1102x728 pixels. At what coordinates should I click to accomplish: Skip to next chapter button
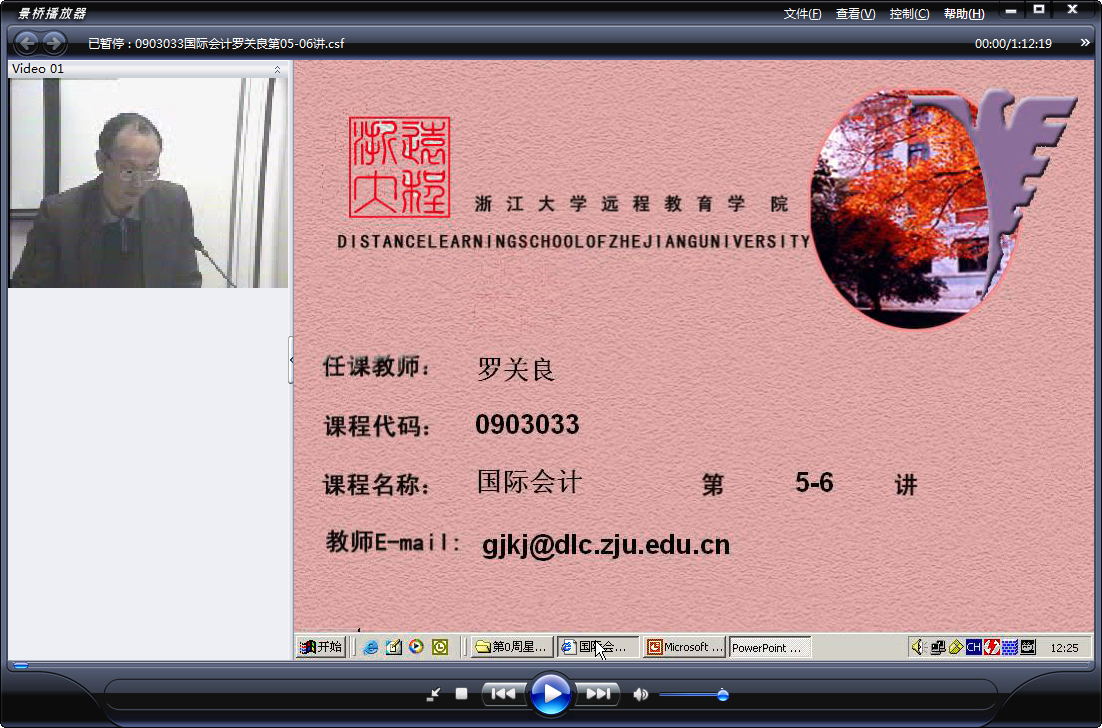coord(597,694)
